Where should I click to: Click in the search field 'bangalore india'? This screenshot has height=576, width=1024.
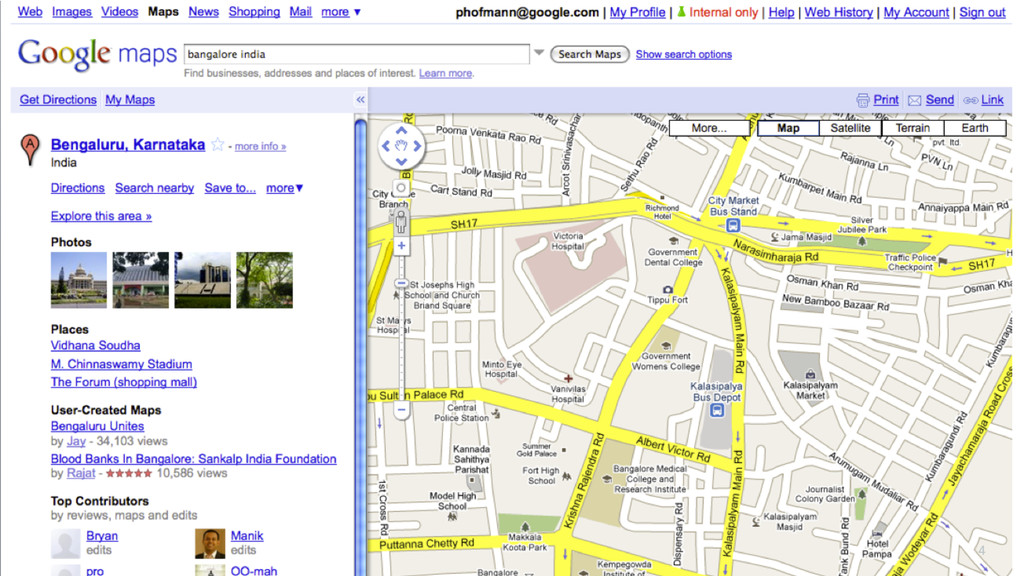pos(357,54)
